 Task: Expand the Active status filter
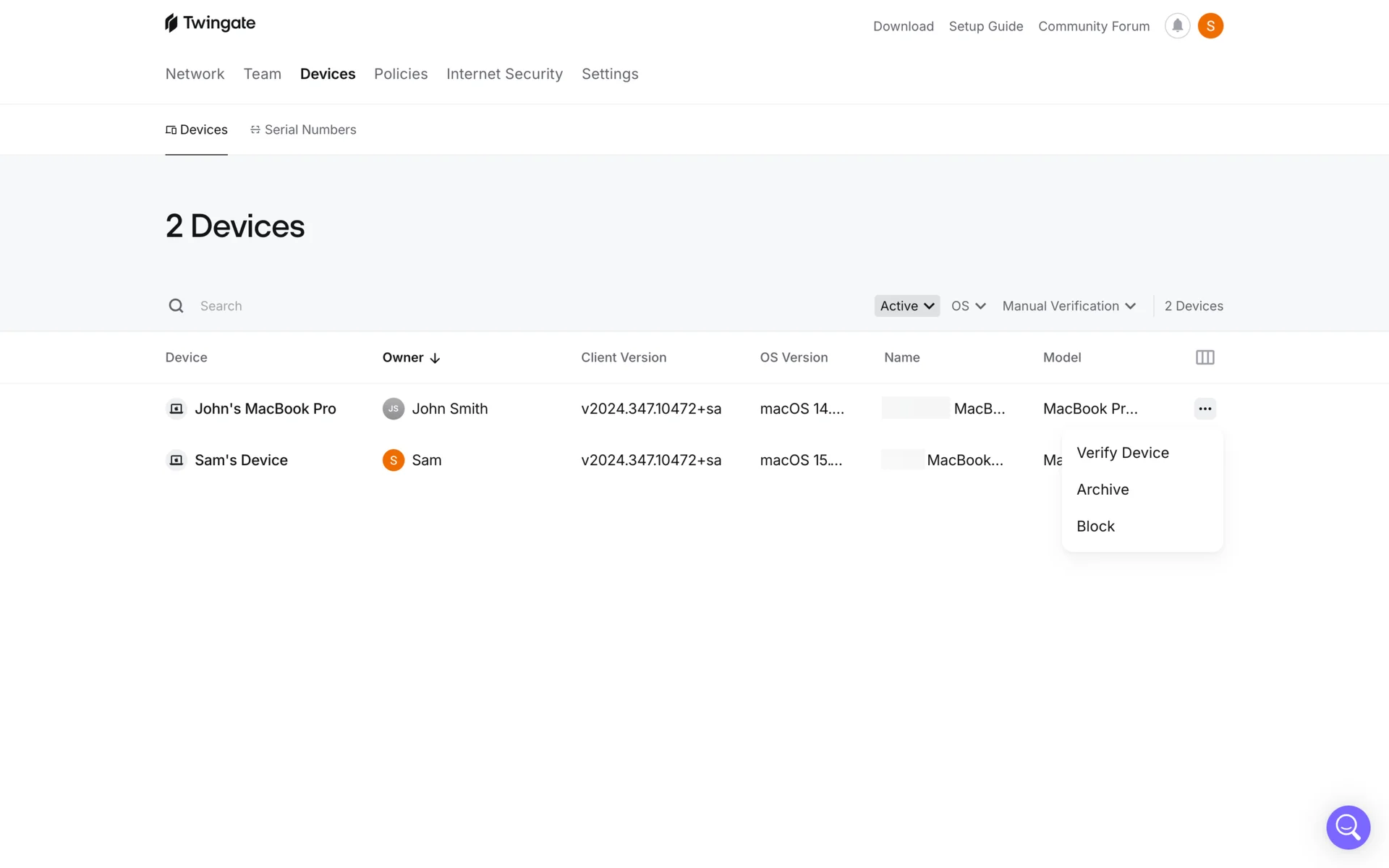pyautogui.click(x=906, y=306)
